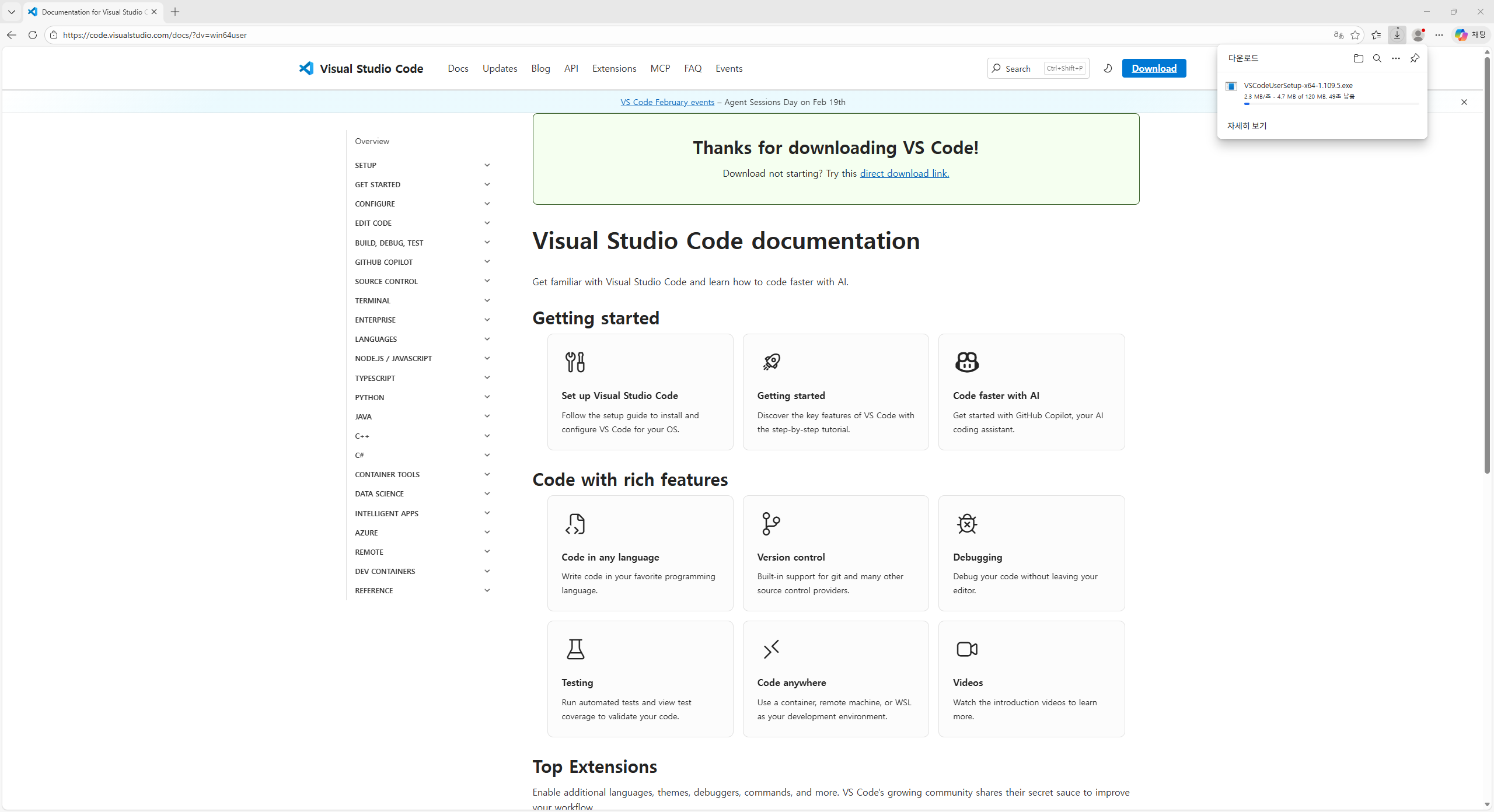1494x812 pixels.
Task: Click the search downloads magnifier icon
Action: point(1377,58)
